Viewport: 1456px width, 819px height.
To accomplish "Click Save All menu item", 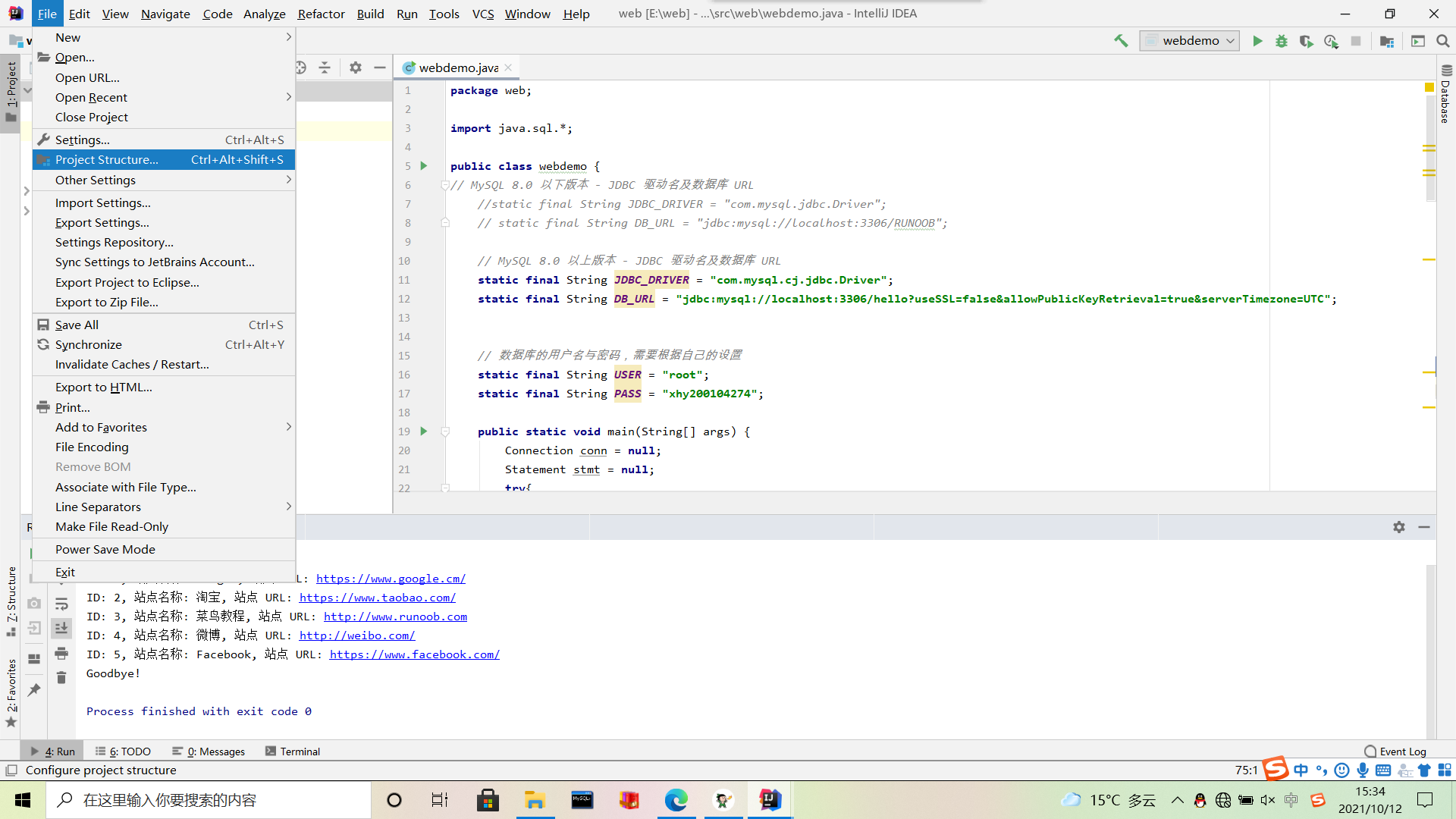I will click(x=164, y=325).
